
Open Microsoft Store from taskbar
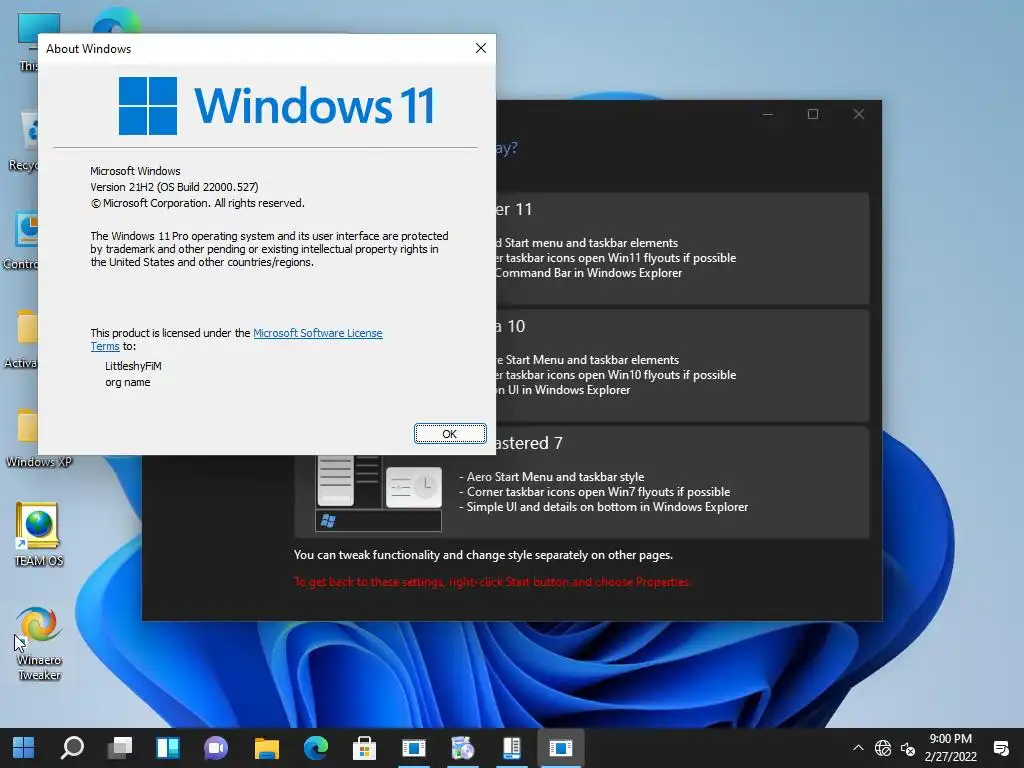coord(364,748)
